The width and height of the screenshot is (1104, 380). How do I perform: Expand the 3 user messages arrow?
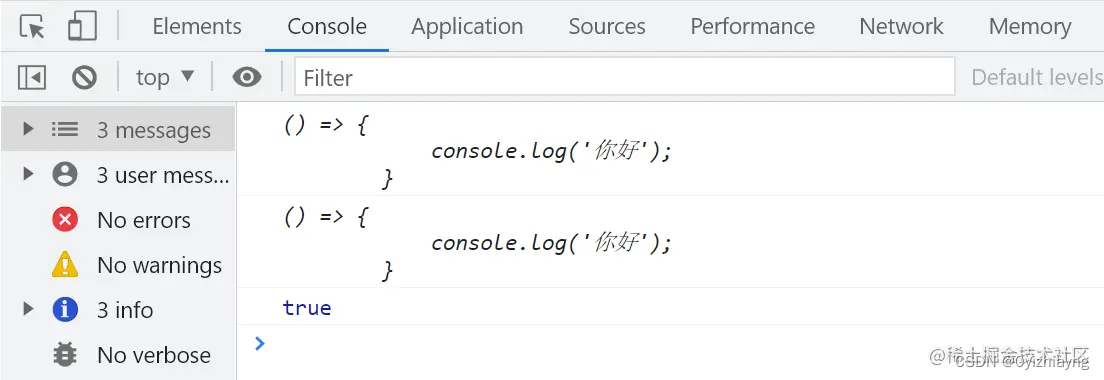[x=28, y=174]
